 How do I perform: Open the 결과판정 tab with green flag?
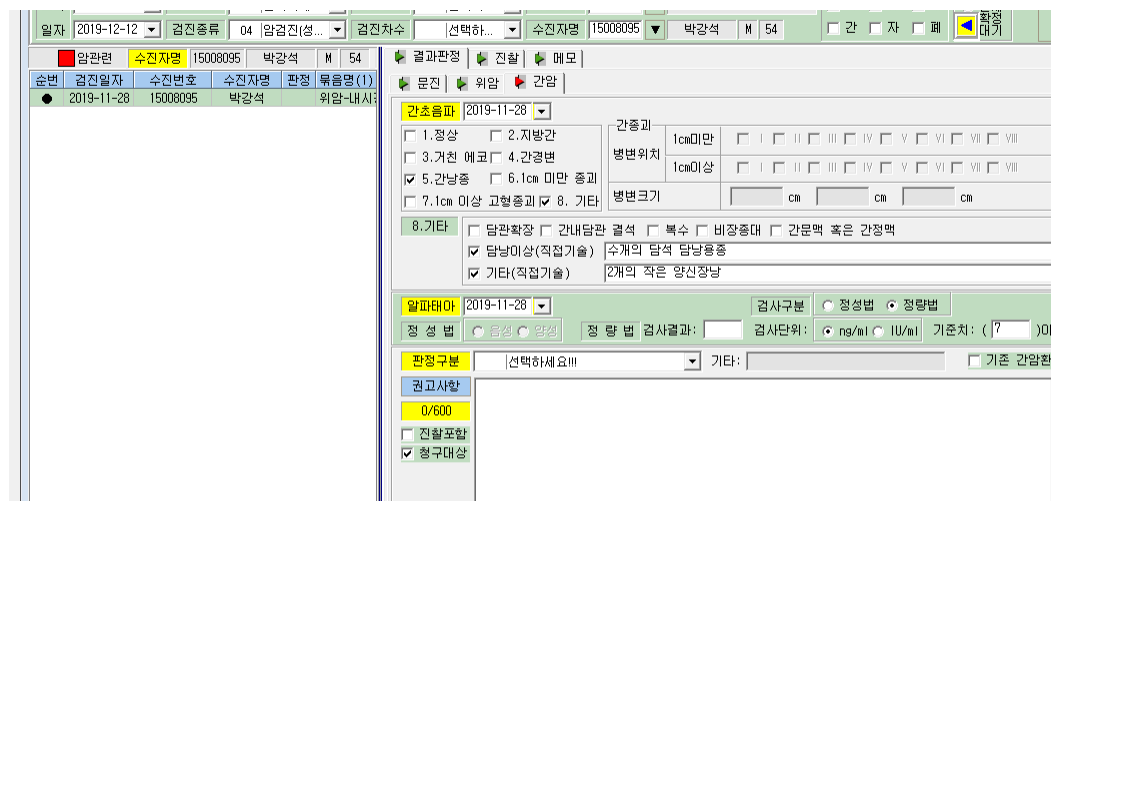click(x=430, y=57)
